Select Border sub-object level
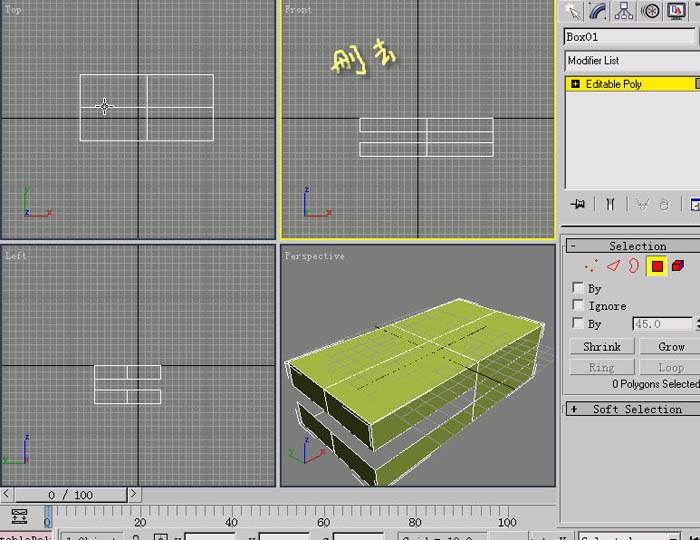 (633, 266)
